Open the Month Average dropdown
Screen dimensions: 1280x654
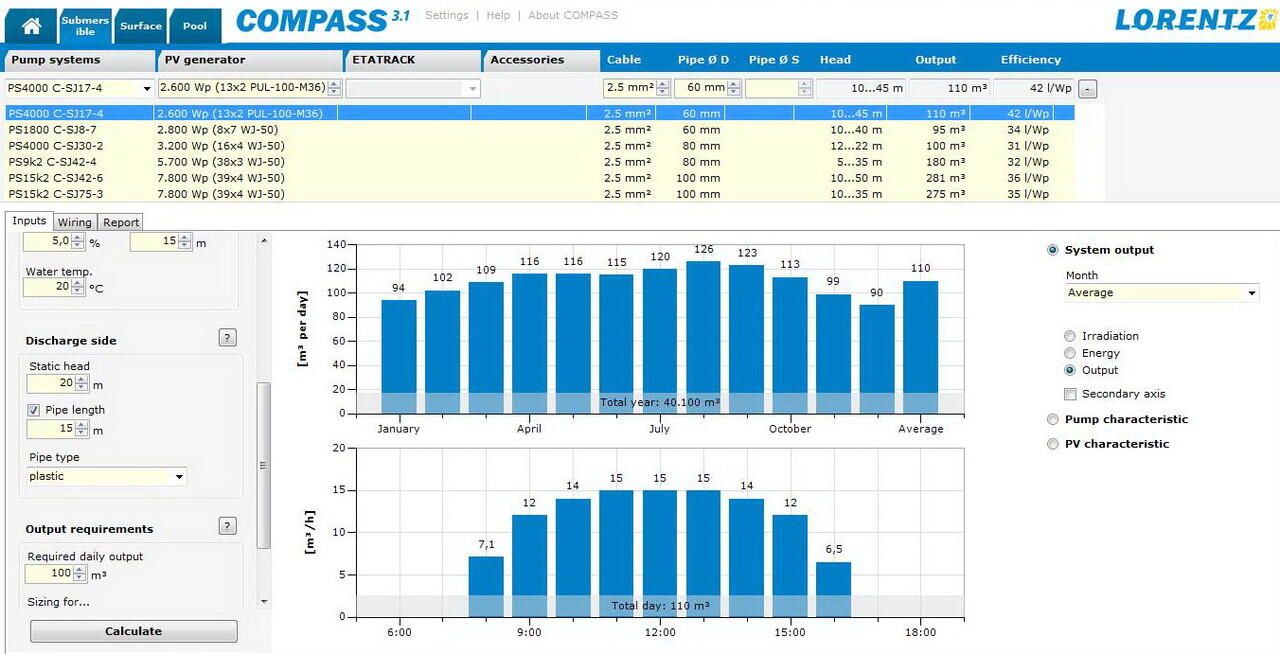[x=1252, y=293]
